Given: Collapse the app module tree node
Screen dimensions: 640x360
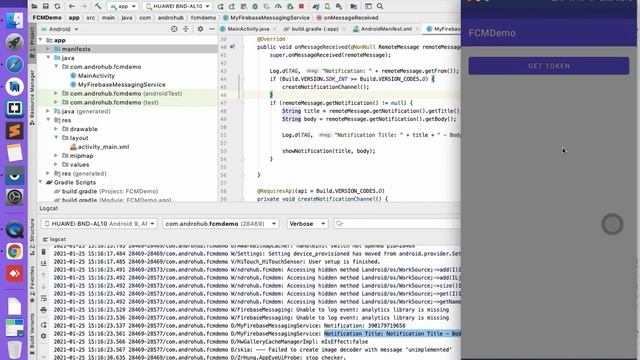Looking at the screenshot, I should coord(40,40).
